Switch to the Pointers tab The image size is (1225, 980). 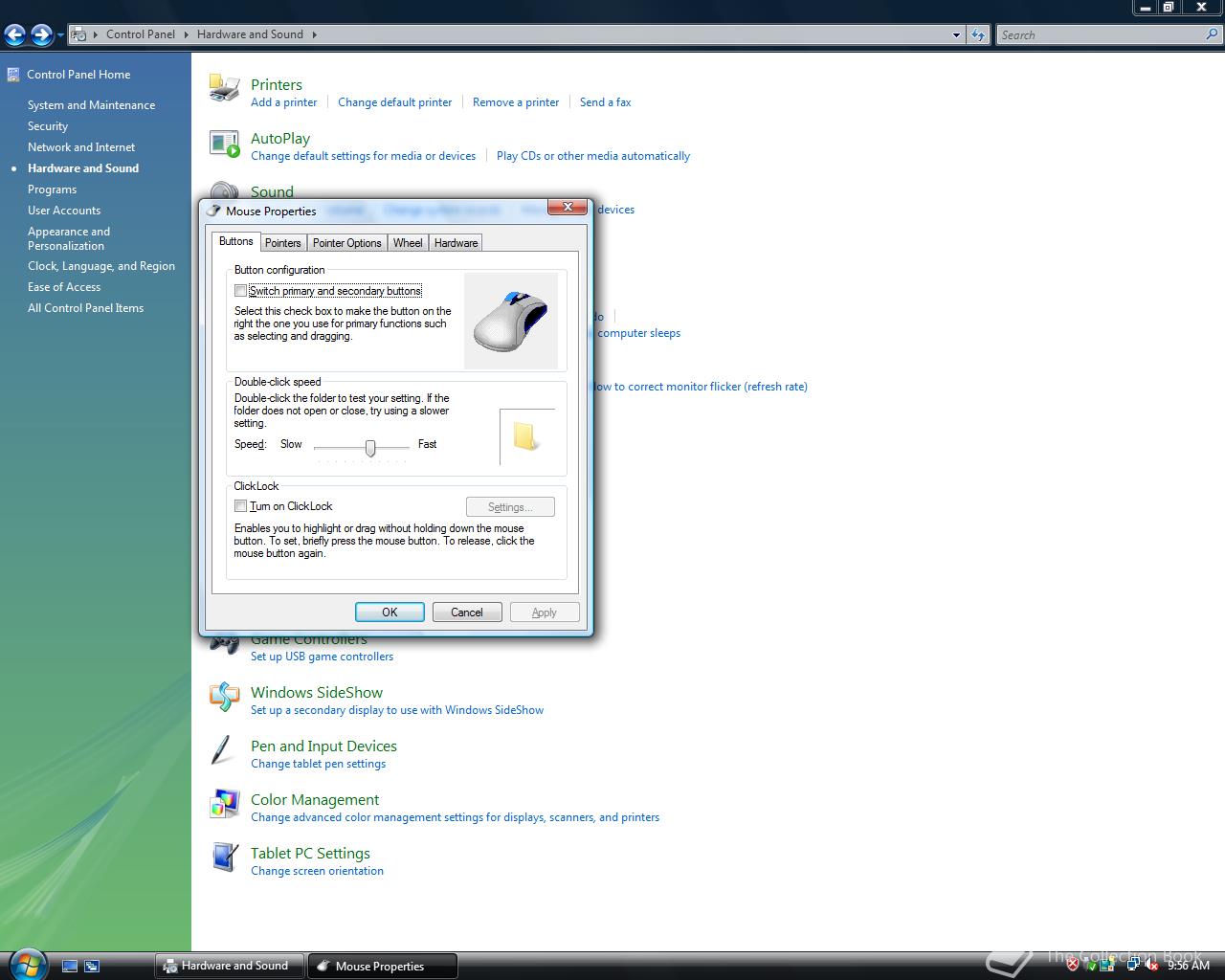[x=282, y=243]
